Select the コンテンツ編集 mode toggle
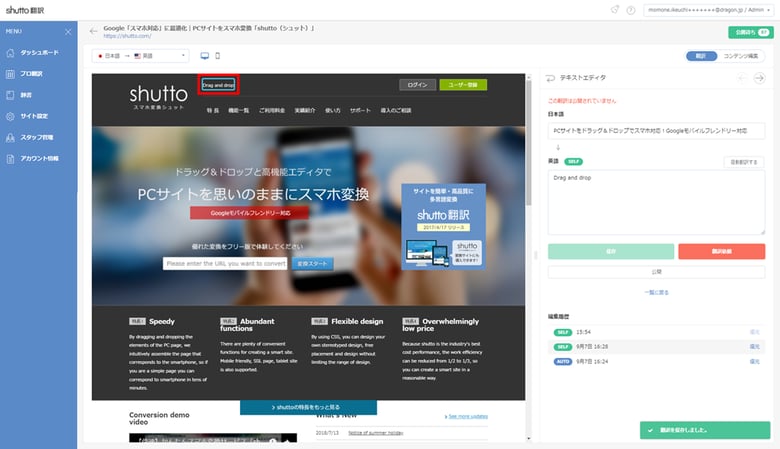Image resolution: width=780 pixels, height=449 pixels. [x=741, y=56]
